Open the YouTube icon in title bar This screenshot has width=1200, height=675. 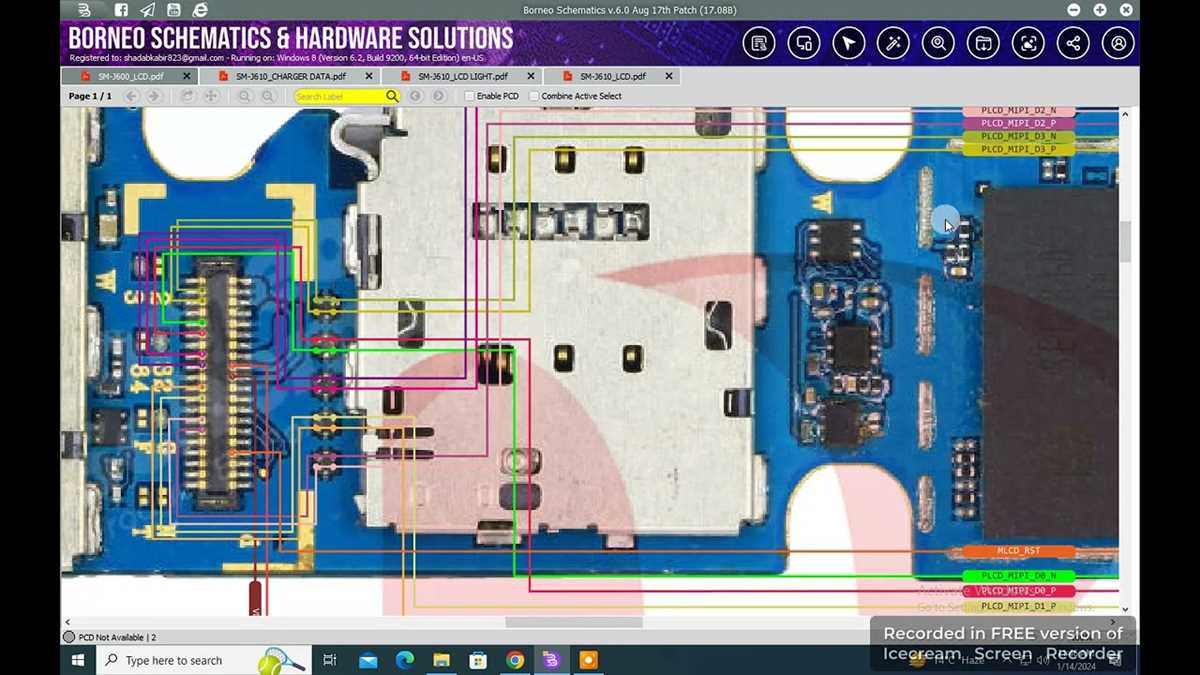pos(174,10)
